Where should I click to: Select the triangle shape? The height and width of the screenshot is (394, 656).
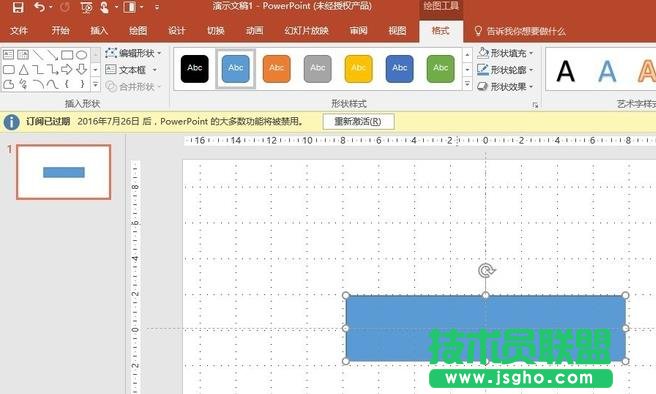[23, 69]
